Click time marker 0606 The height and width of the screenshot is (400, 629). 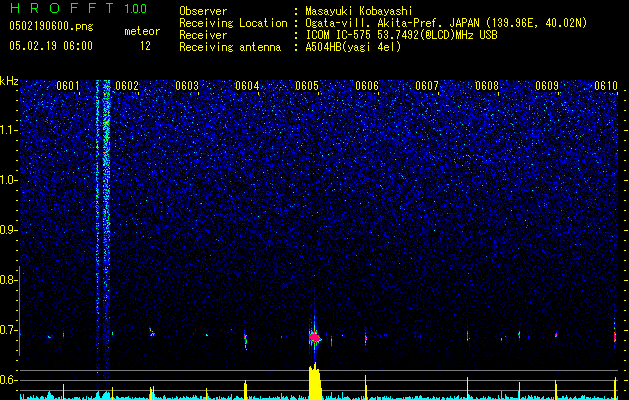click(x=367, y=86)
